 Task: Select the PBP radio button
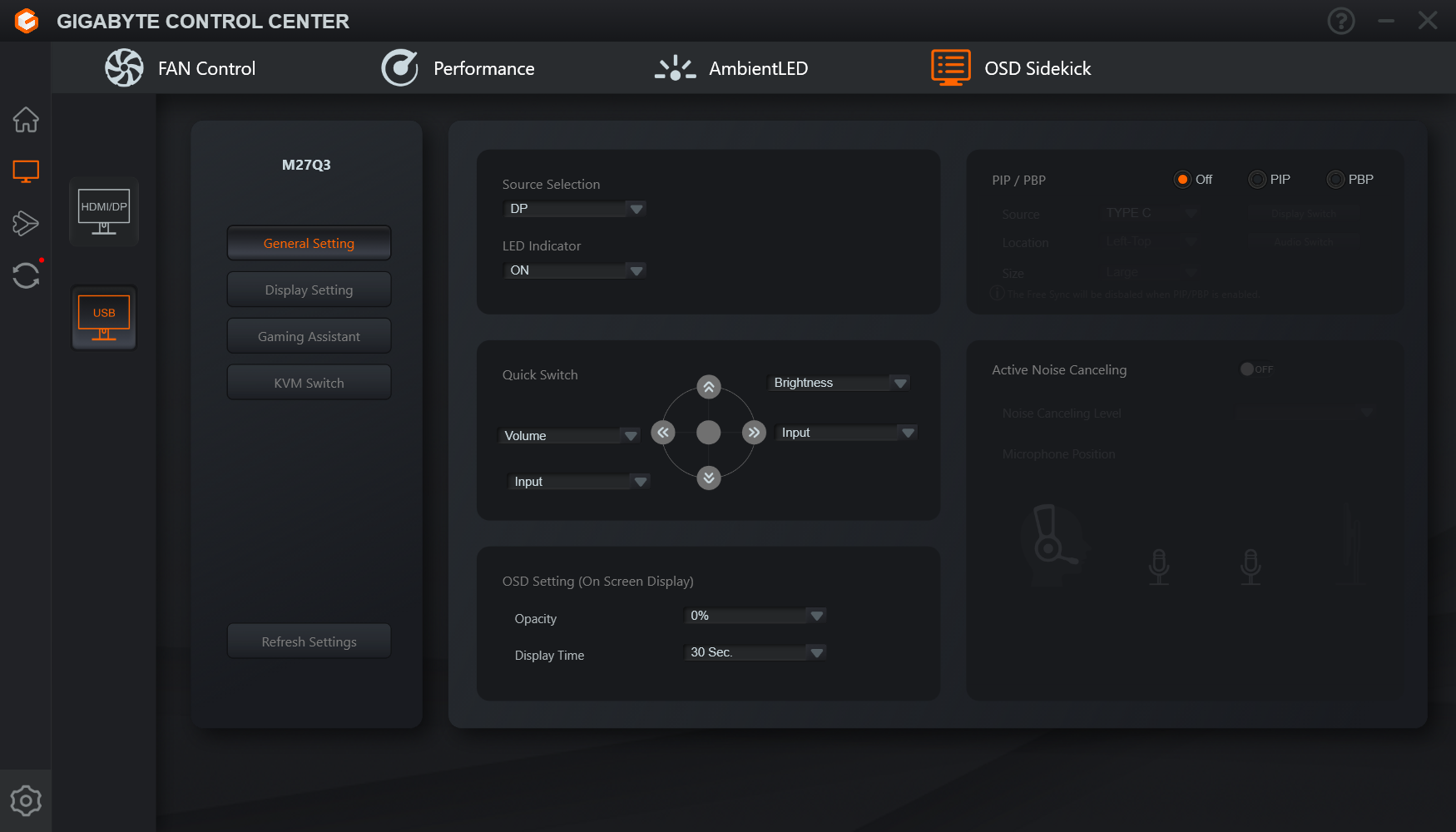coord(1335,180)
